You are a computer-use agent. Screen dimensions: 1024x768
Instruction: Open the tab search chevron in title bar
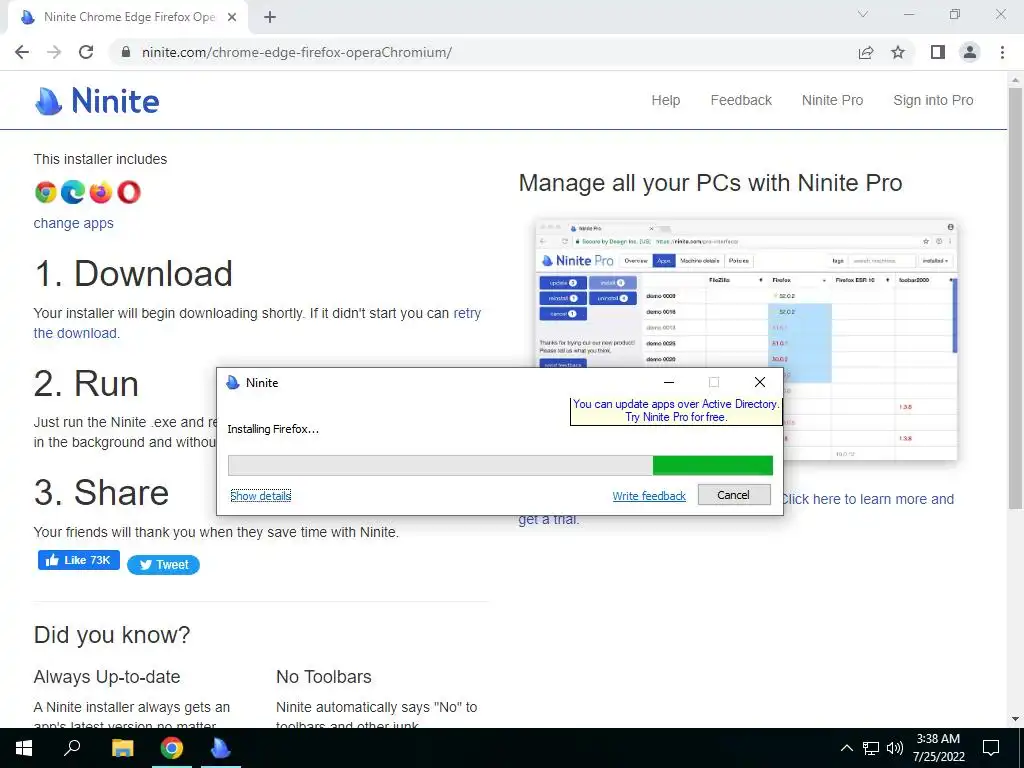(x=863, y=14)
